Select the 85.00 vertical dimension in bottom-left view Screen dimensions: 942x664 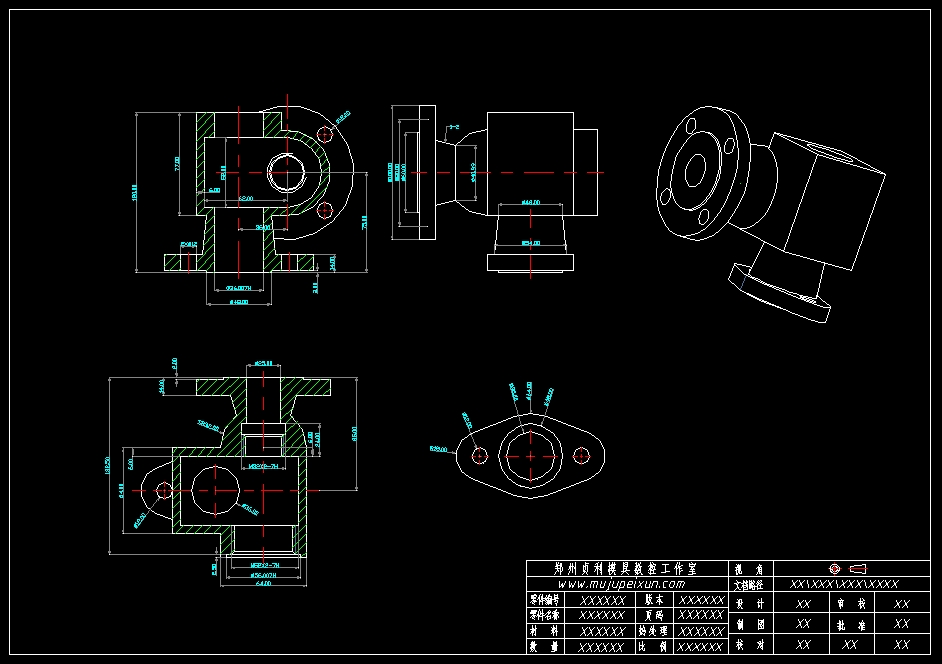[354, 433]
